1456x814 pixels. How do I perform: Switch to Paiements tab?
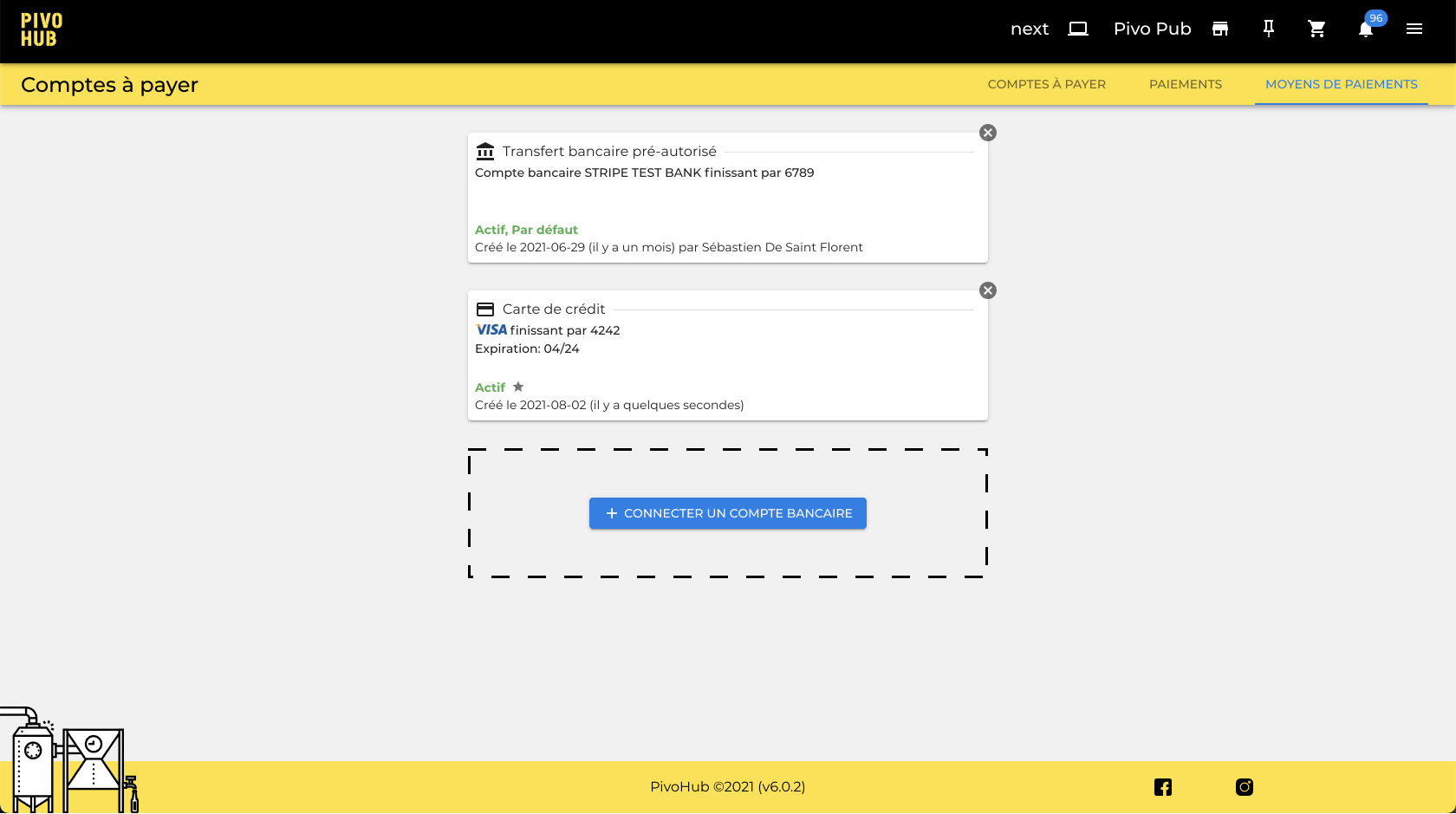coord(1186,84)
